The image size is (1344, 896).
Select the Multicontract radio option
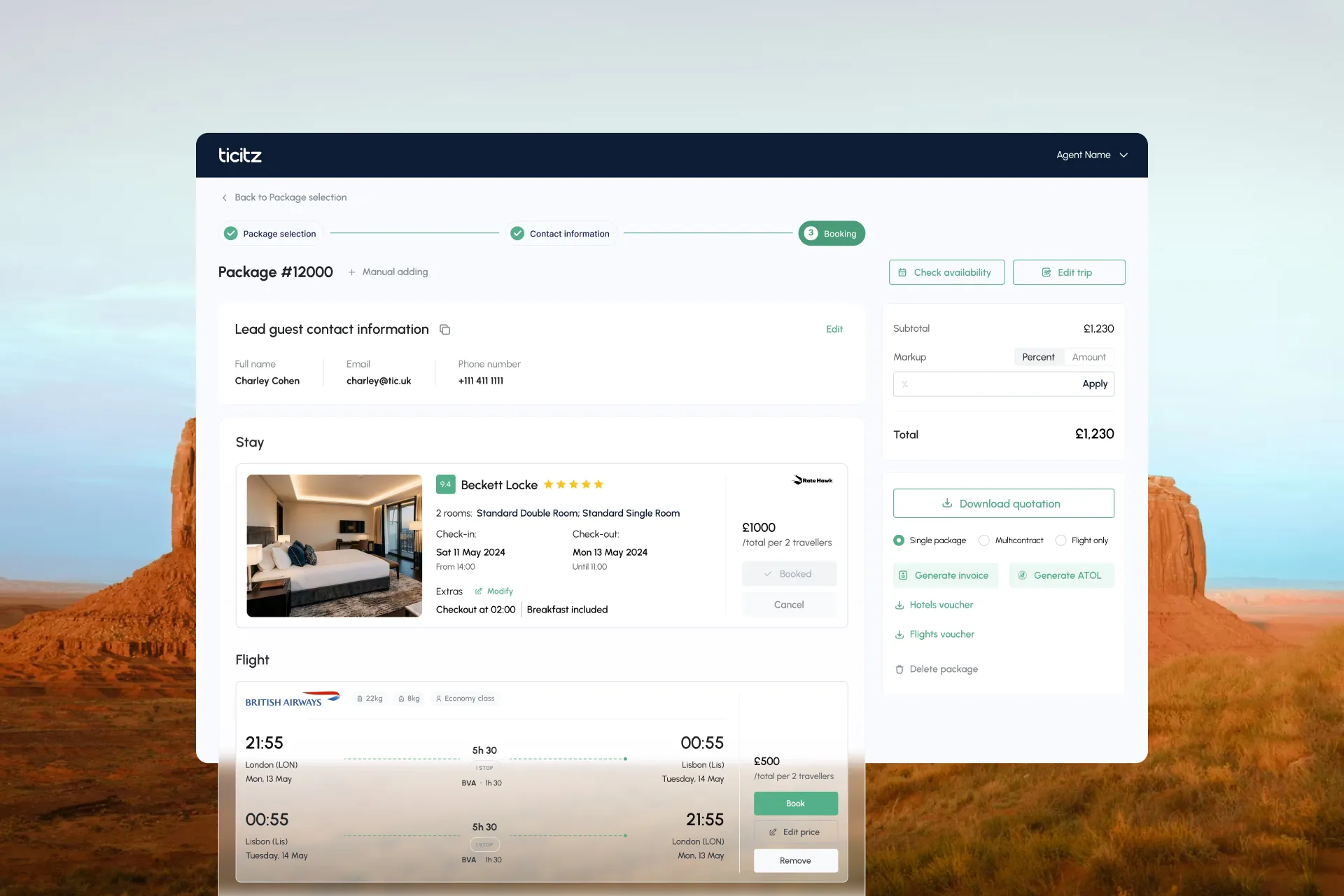click(984, 540)
